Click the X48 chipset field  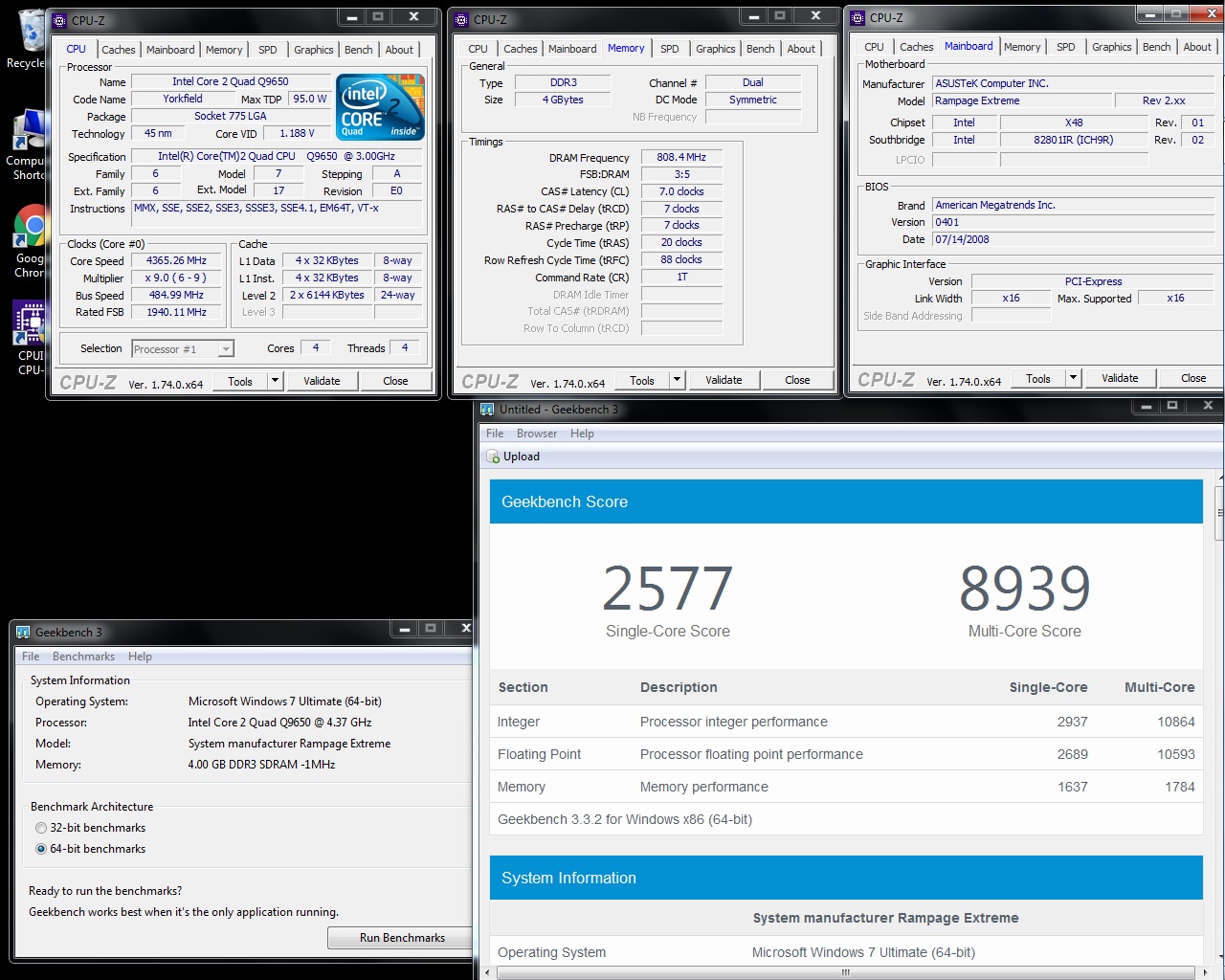click(x=1074, y=122)
